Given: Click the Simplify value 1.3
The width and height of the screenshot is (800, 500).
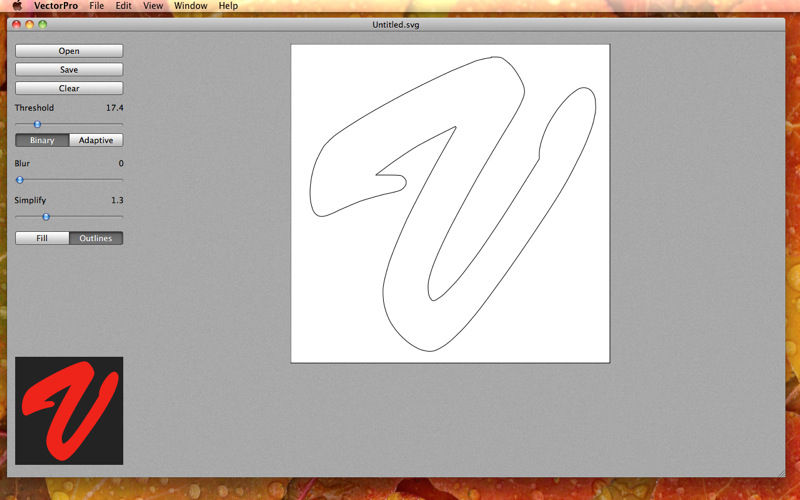Looking at the screenshot, I should (117, 200).
